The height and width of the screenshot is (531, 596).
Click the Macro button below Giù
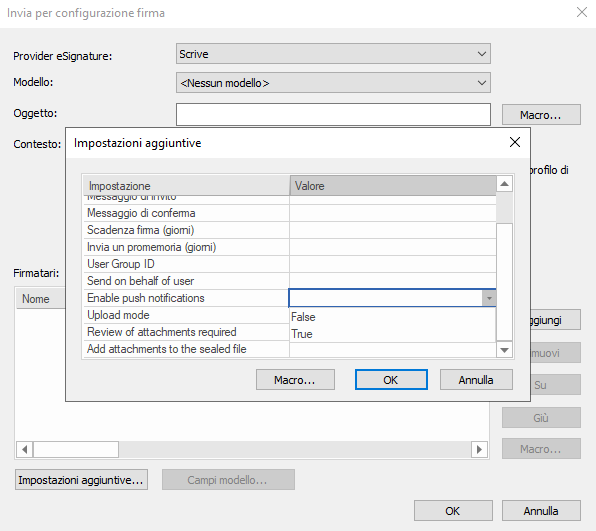coord(541,449)
